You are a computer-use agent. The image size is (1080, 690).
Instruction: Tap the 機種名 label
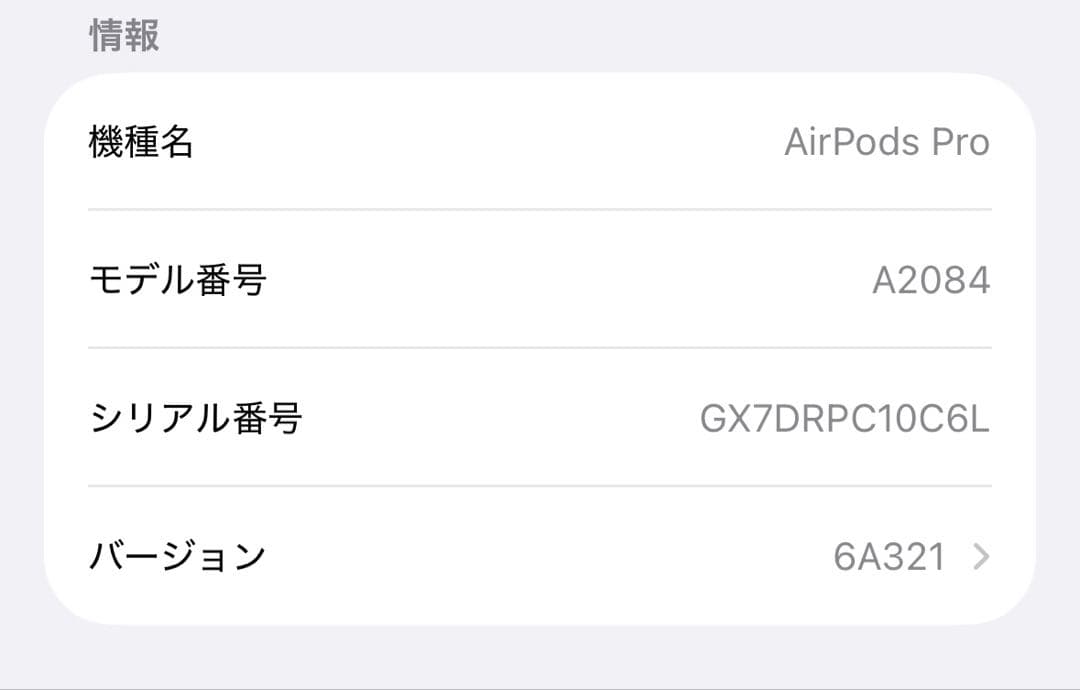point(138,143)
